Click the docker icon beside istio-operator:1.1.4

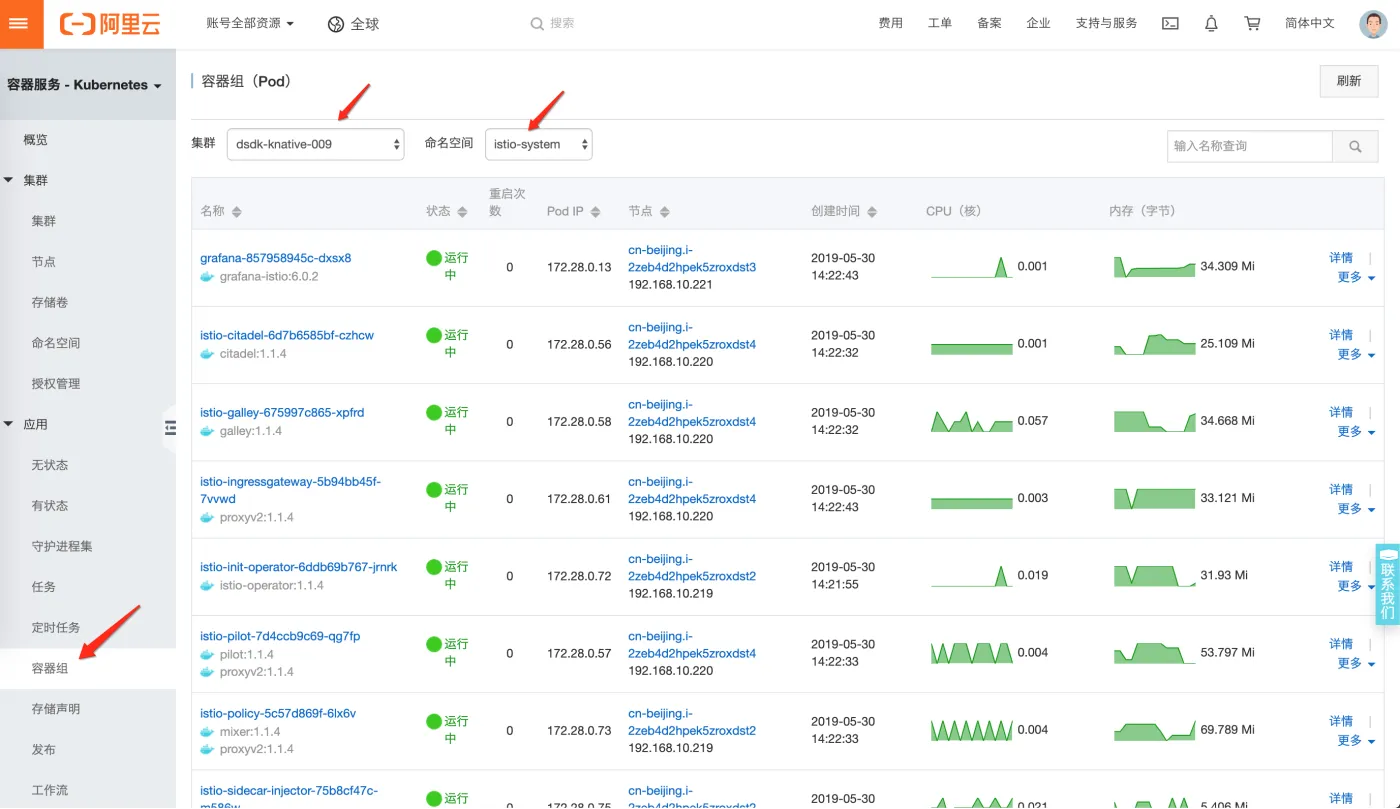click(x=207, y=585)
